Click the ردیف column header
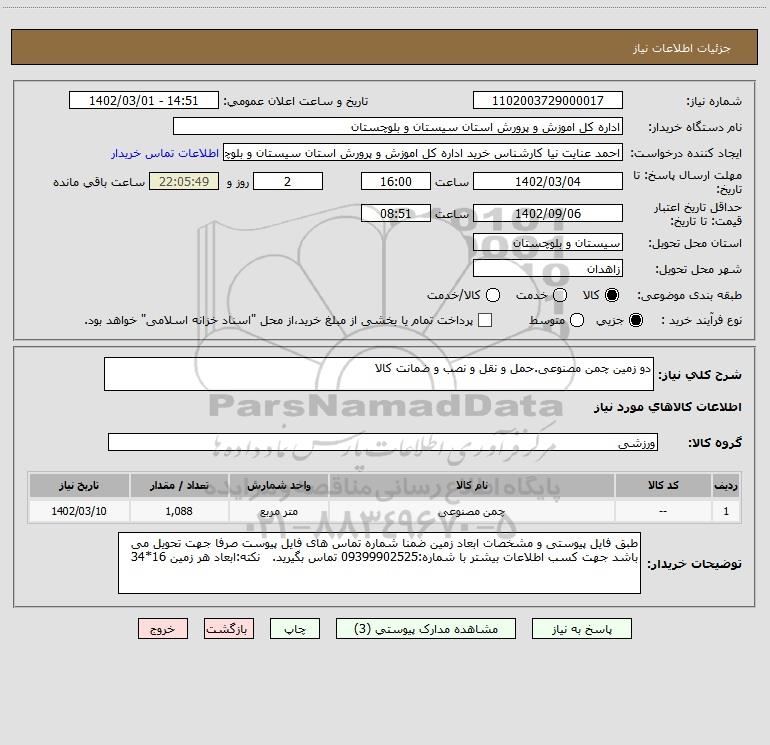This screenshot has height=745, width=770. point(726,485)
